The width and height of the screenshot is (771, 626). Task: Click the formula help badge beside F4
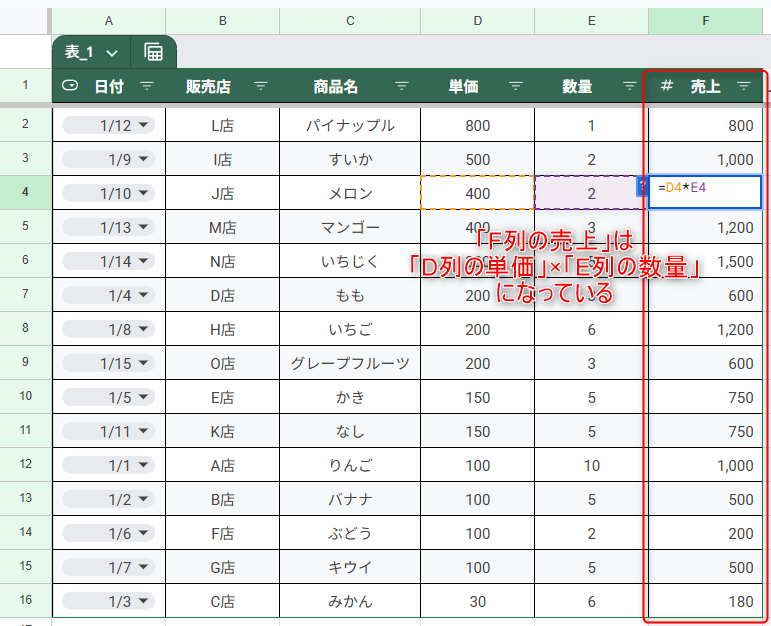pyautogui.click(x=641, y=186)
